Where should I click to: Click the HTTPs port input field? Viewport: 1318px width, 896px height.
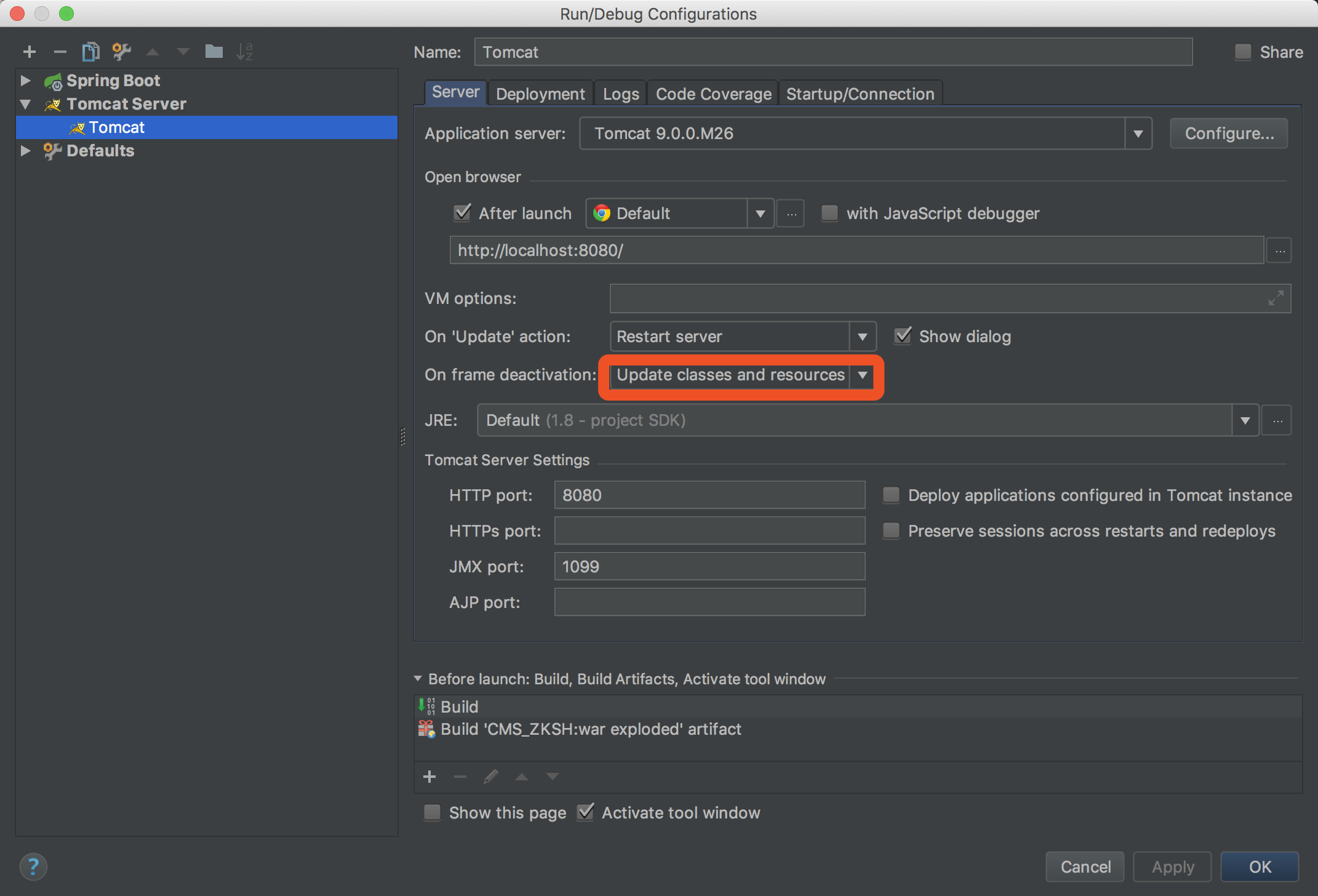coord(709,530)
